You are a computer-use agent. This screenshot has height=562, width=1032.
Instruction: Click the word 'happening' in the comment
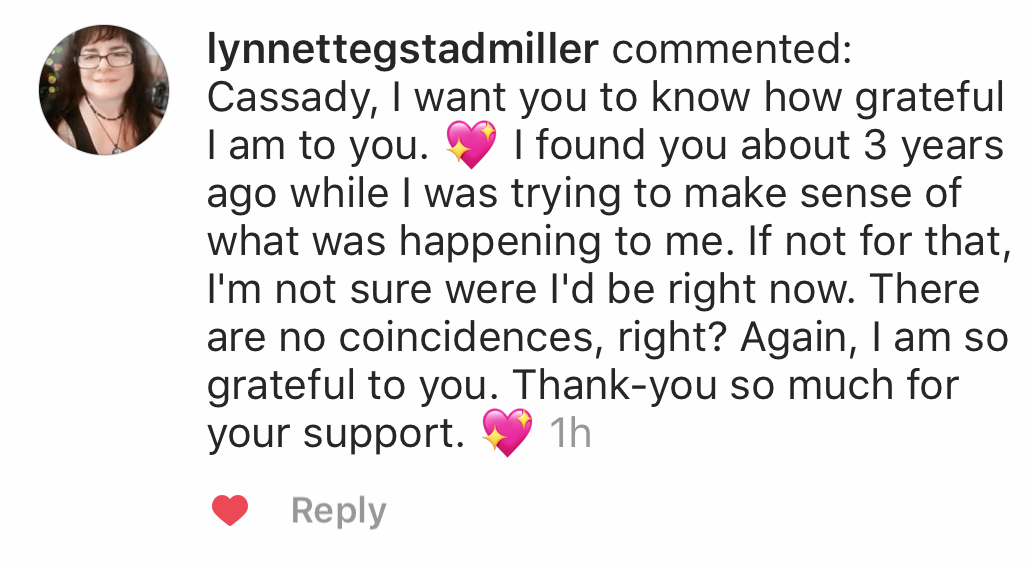(x=500, y=243)
